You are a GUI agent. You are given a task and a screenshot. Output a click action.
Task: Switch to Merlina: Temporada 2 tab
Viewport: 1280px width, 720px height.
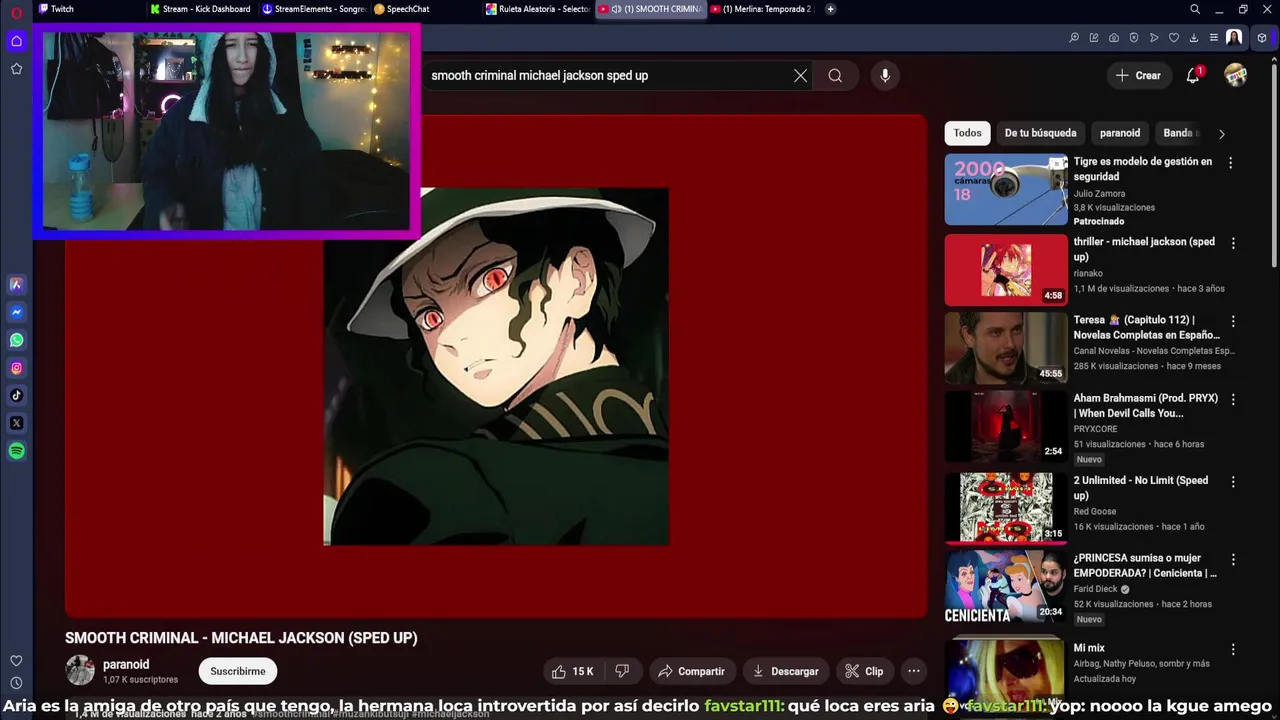click(762, 9)
